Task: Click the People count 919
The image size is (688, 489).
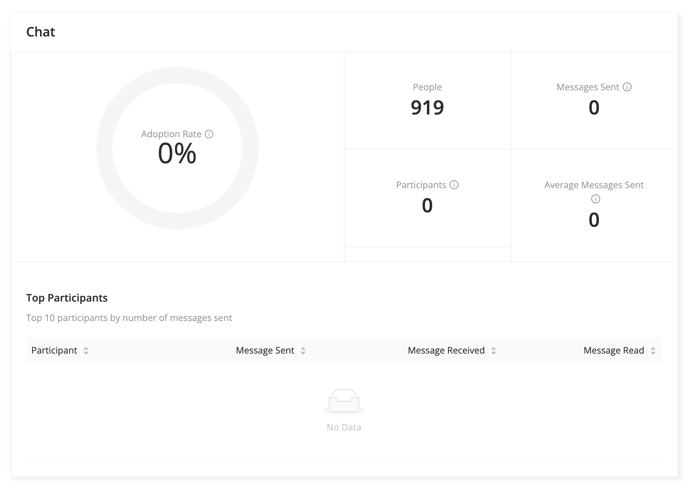Action: pos(427,108)
